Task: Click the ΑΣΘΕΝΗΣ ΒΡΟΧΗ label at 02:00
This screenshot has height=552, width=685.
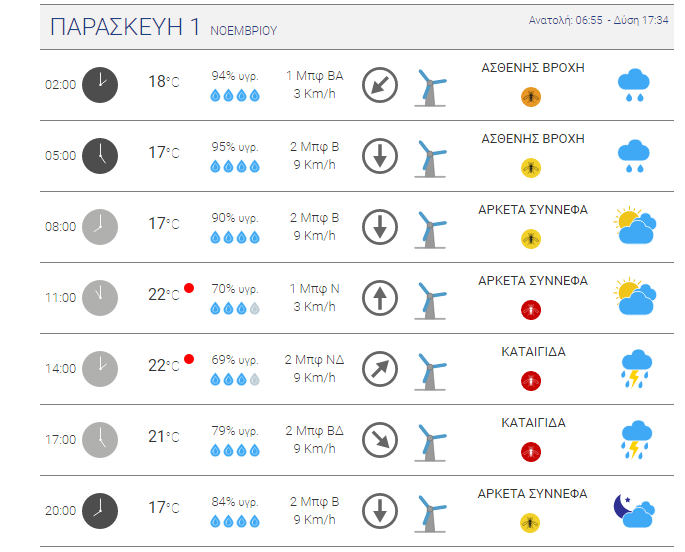Action: point(533,68)
